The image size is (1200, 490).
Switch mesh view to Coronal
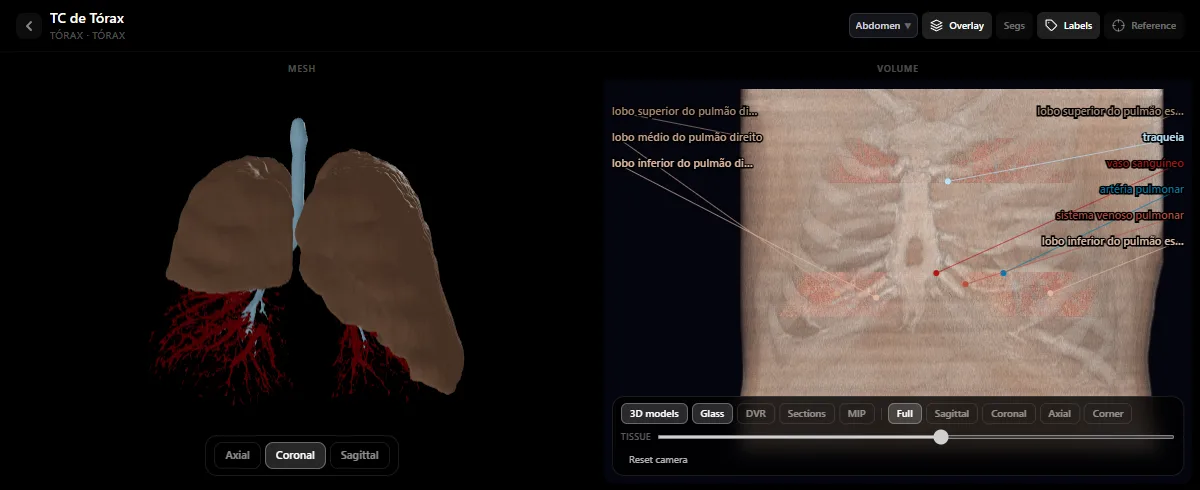(x=295, y=455)
